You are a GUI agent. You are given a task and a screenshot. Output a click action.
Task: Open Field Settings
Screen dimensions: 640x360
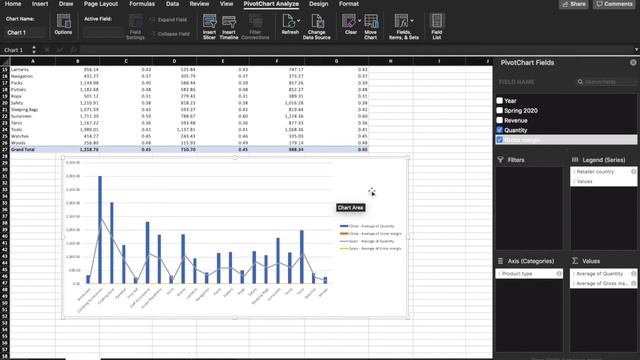coord(135,27)
